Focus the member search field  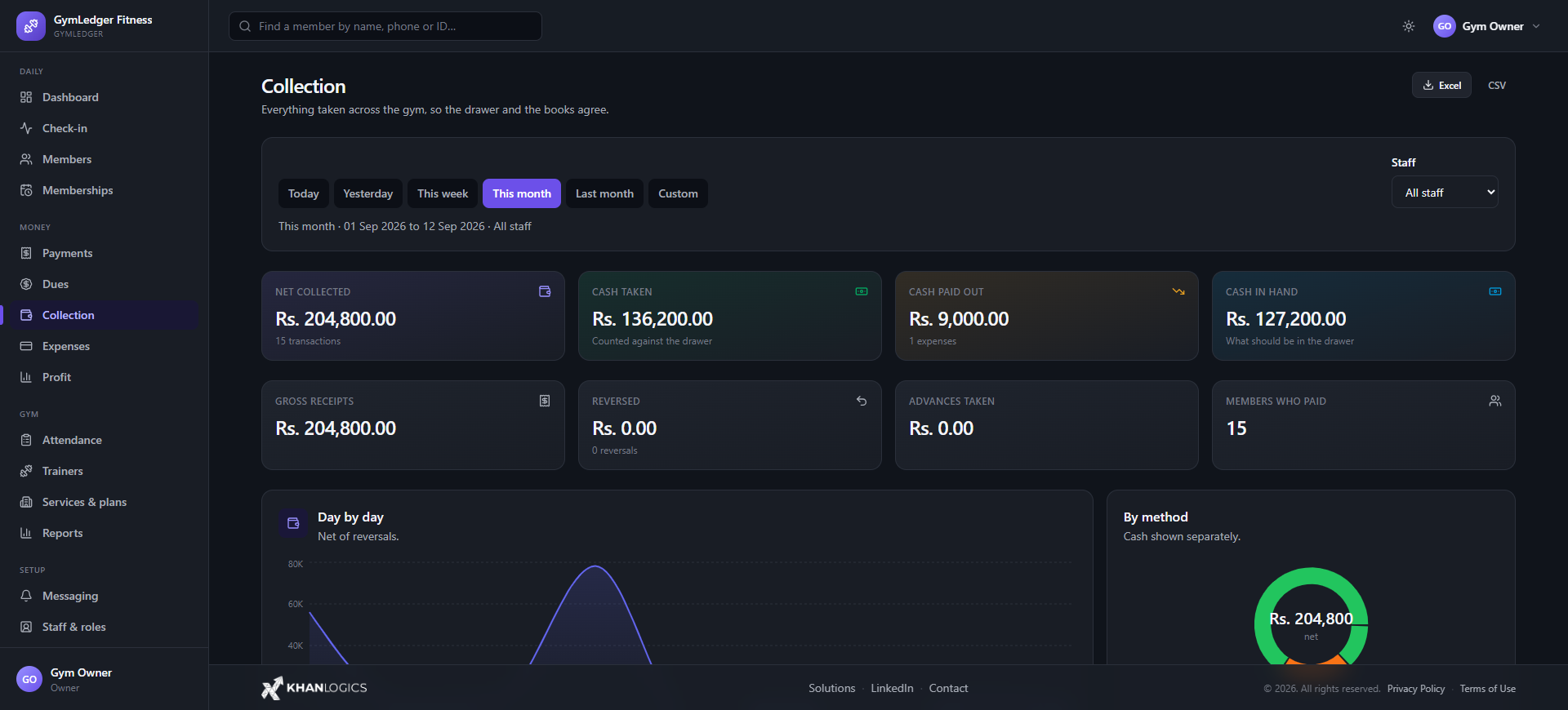pyautogui.click(x=385, y=26)
